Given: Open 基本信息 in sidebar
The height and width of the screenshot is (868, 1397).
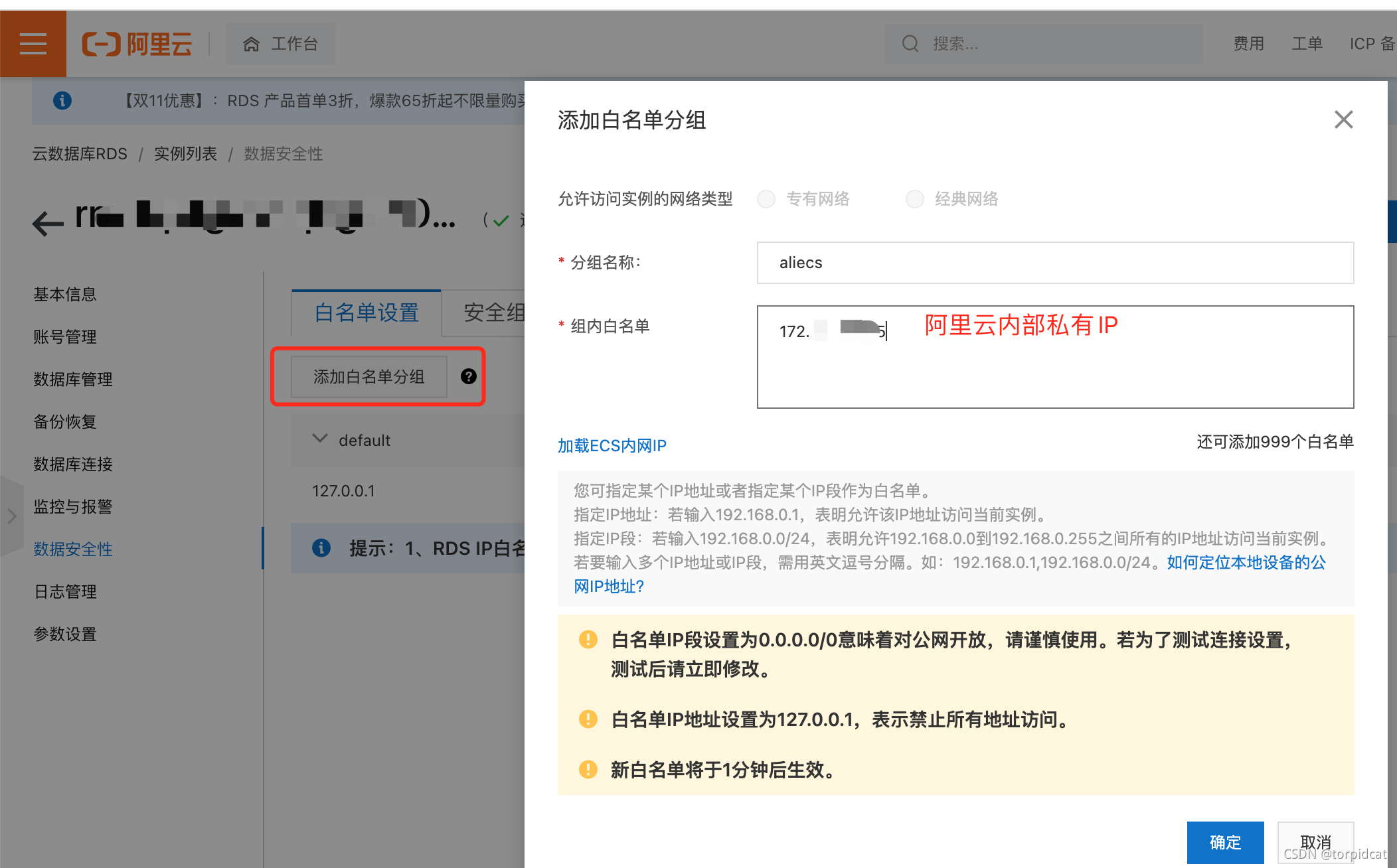Looking at the screenshot, I should click(65, 294).
